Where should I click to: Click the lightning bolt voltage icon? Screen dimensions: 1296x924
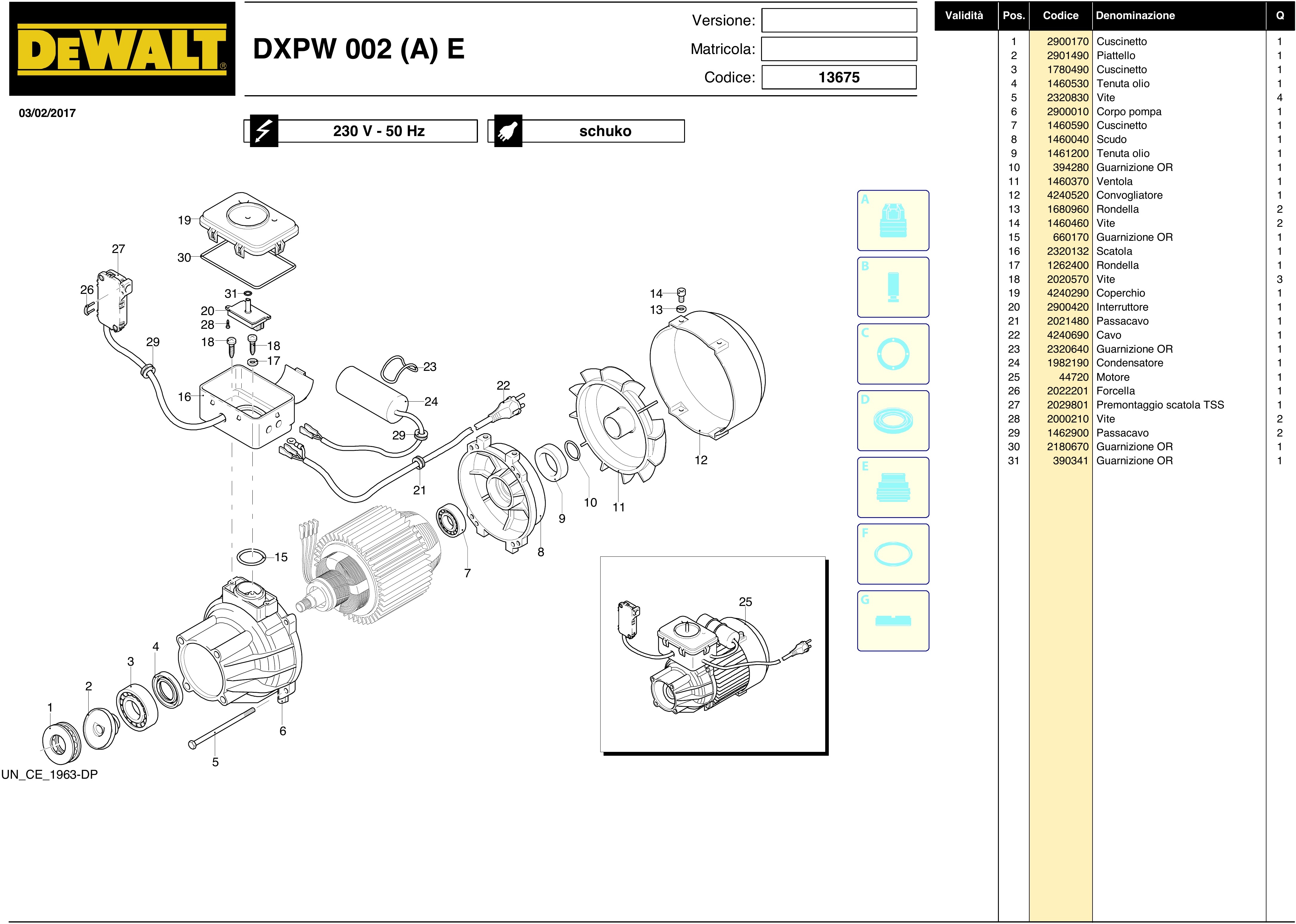pyautogui.click(x=263, y=132)
